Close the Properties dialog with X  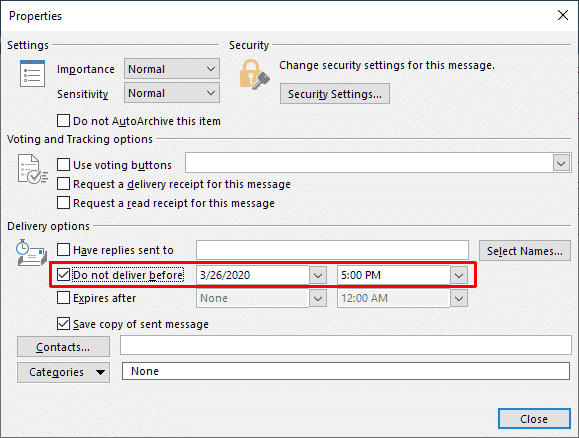coord(563,15)
